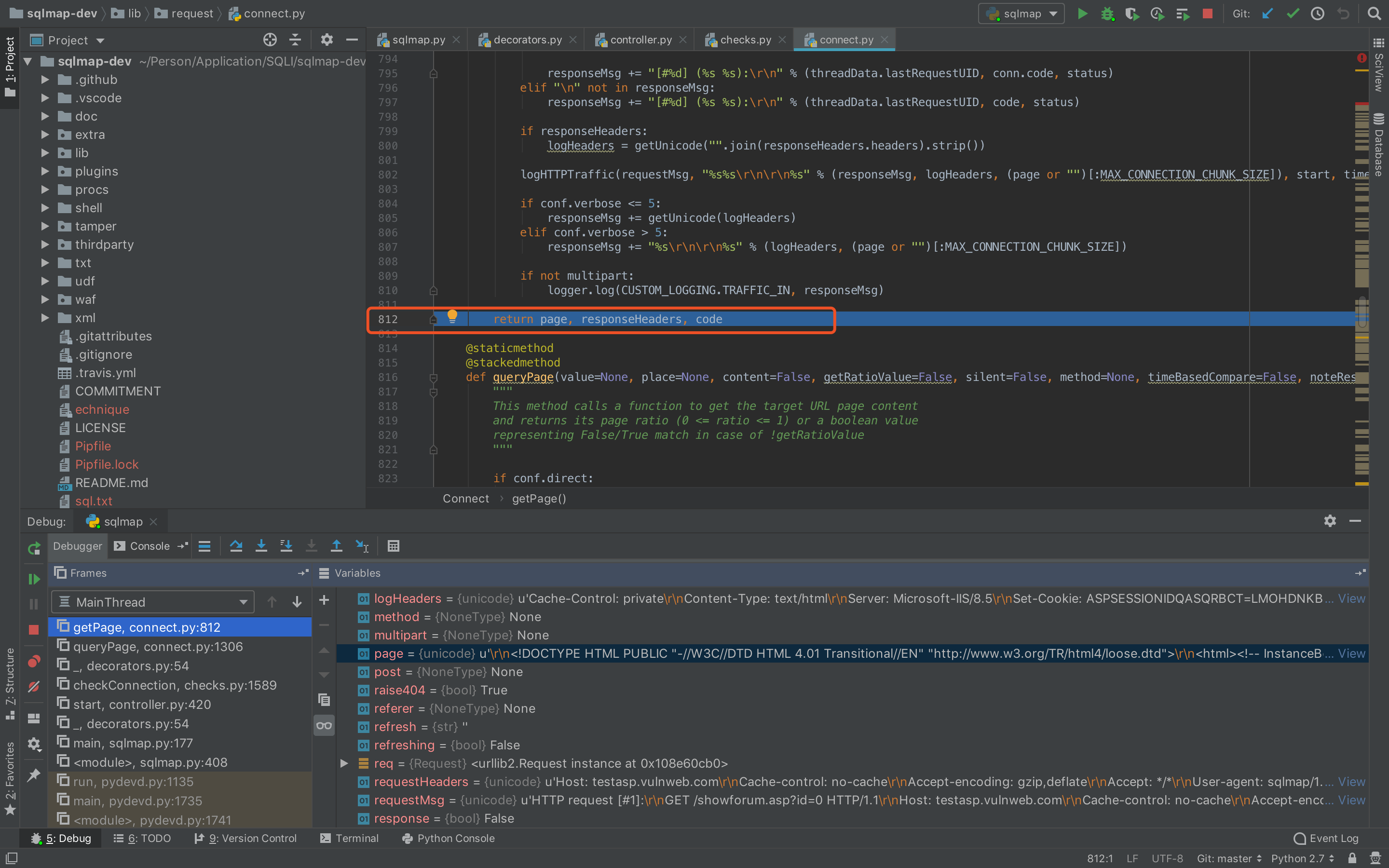The image size is (1389, 868).
Task: Mute breakpoints in the debugger sidebar
Action: pos(33,686)
